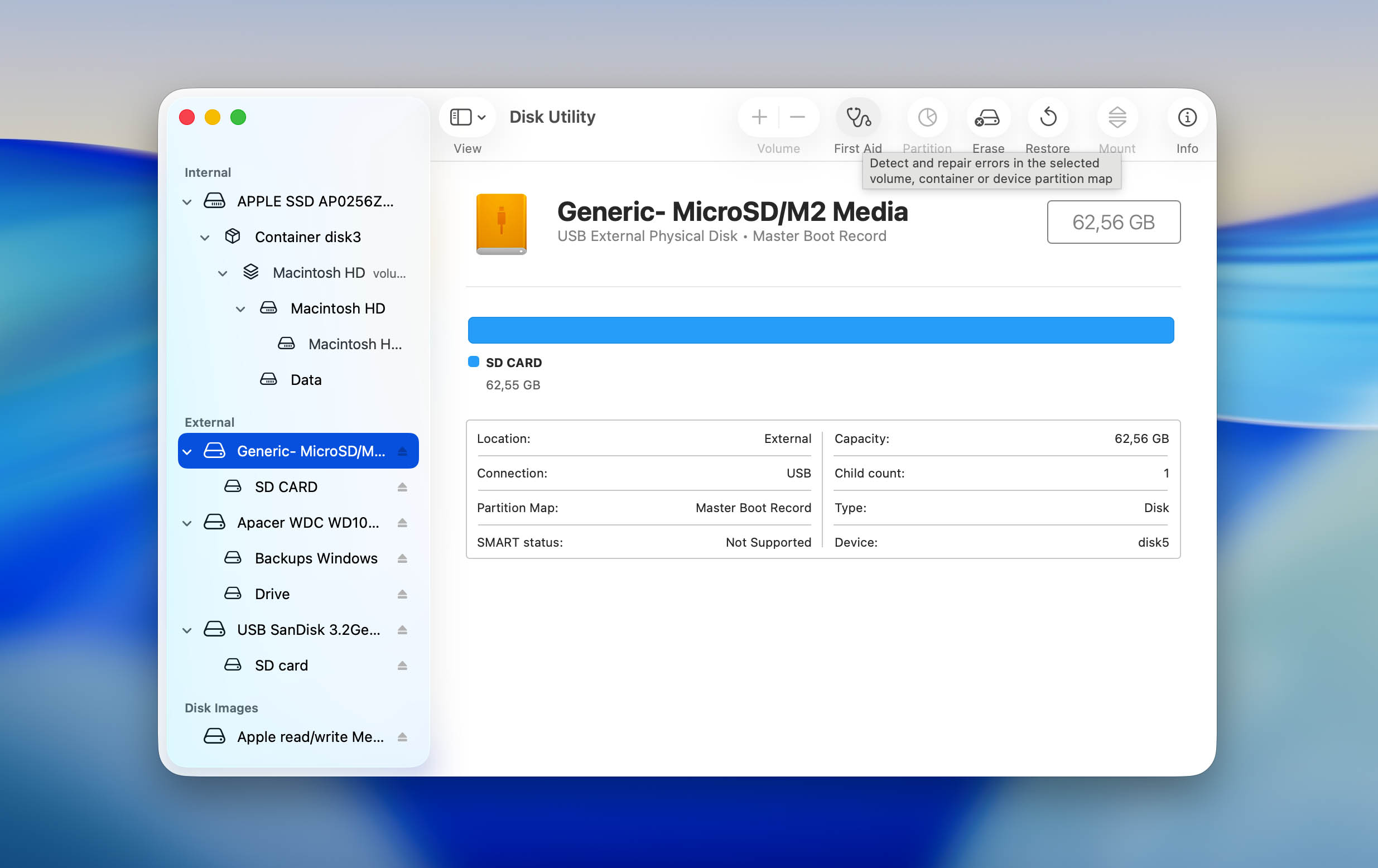
Task: Eject the Apple read/write Media image
Action: 402,737
